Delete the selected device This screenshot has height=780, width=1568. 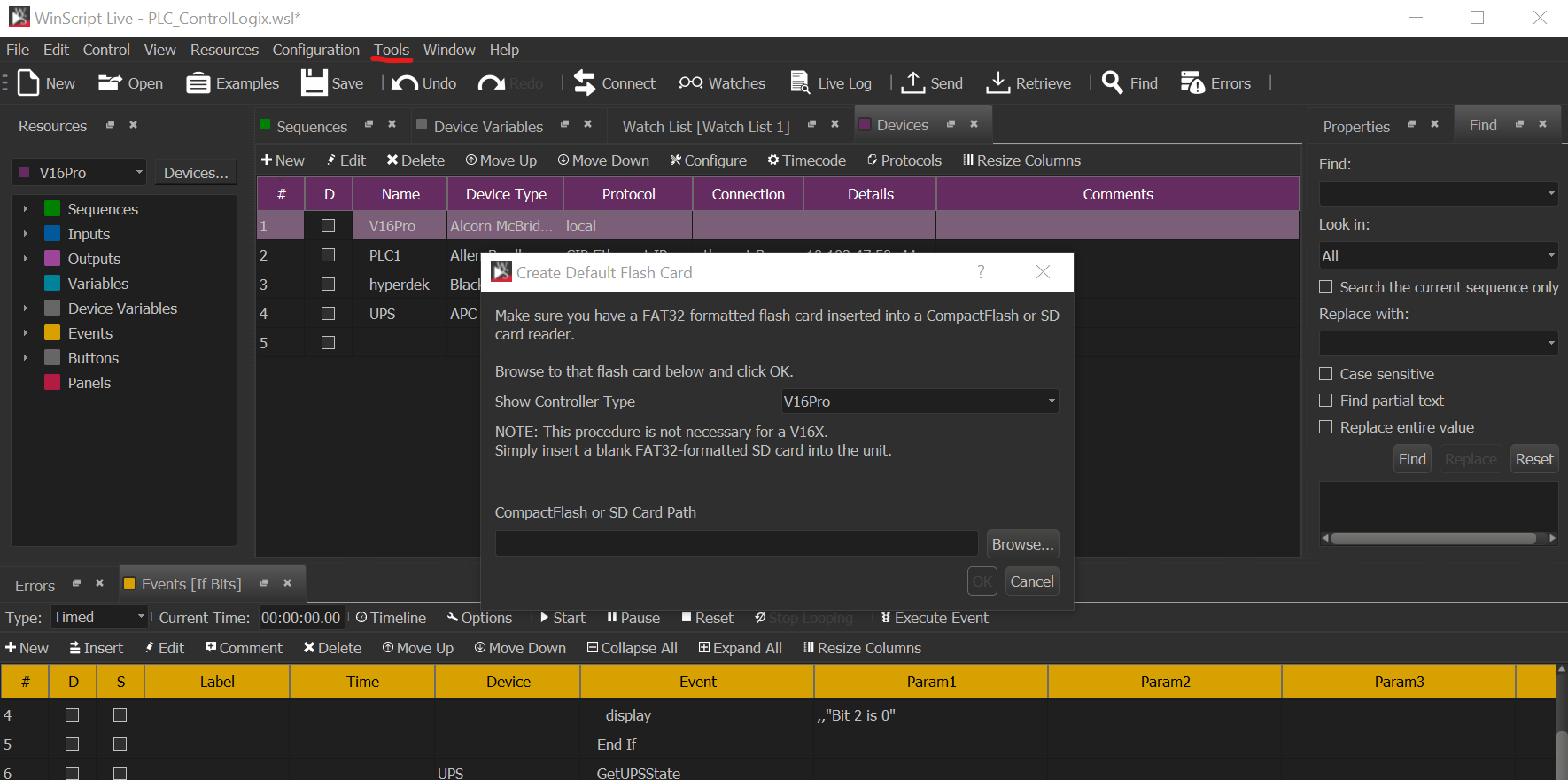click(415, 160)
